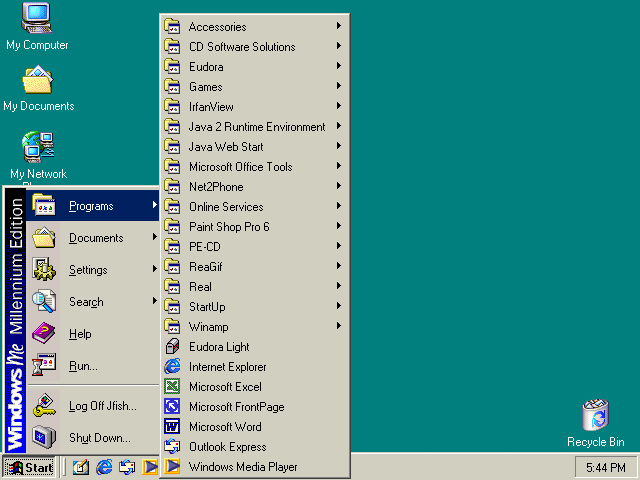640x480 pixels.
Task: Open the Microsoft Office Tools group
Action: (255, 167)
